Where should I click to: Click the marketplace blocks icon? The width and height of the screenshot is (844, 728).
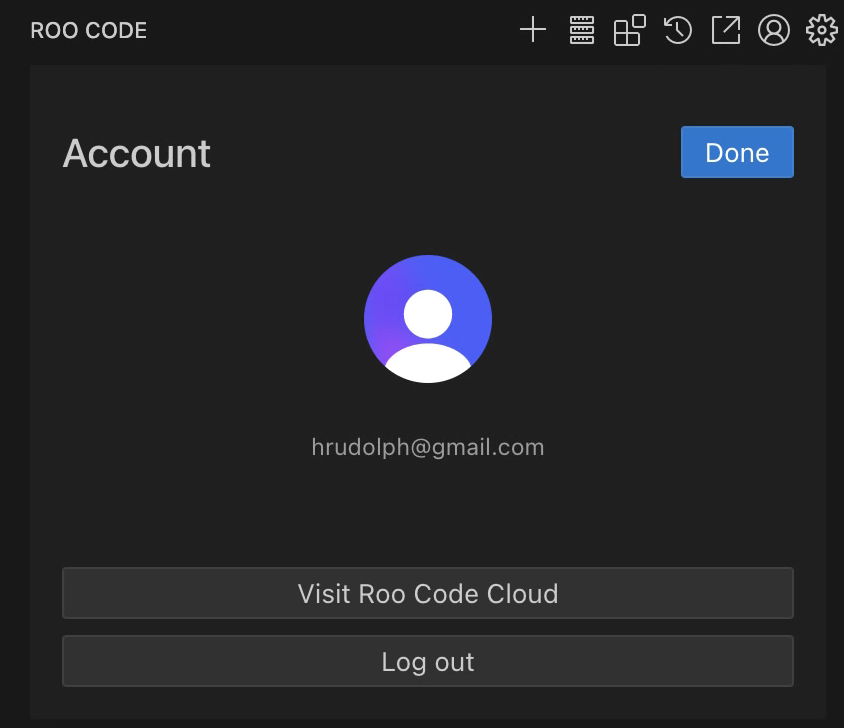coord(628,30)
